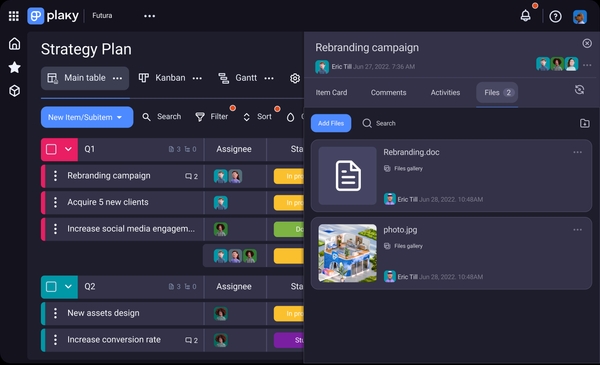This screenshot has height=365, width=600.
Task: Open row menu for Acquire 5 new clients
Action: point(55,202)
